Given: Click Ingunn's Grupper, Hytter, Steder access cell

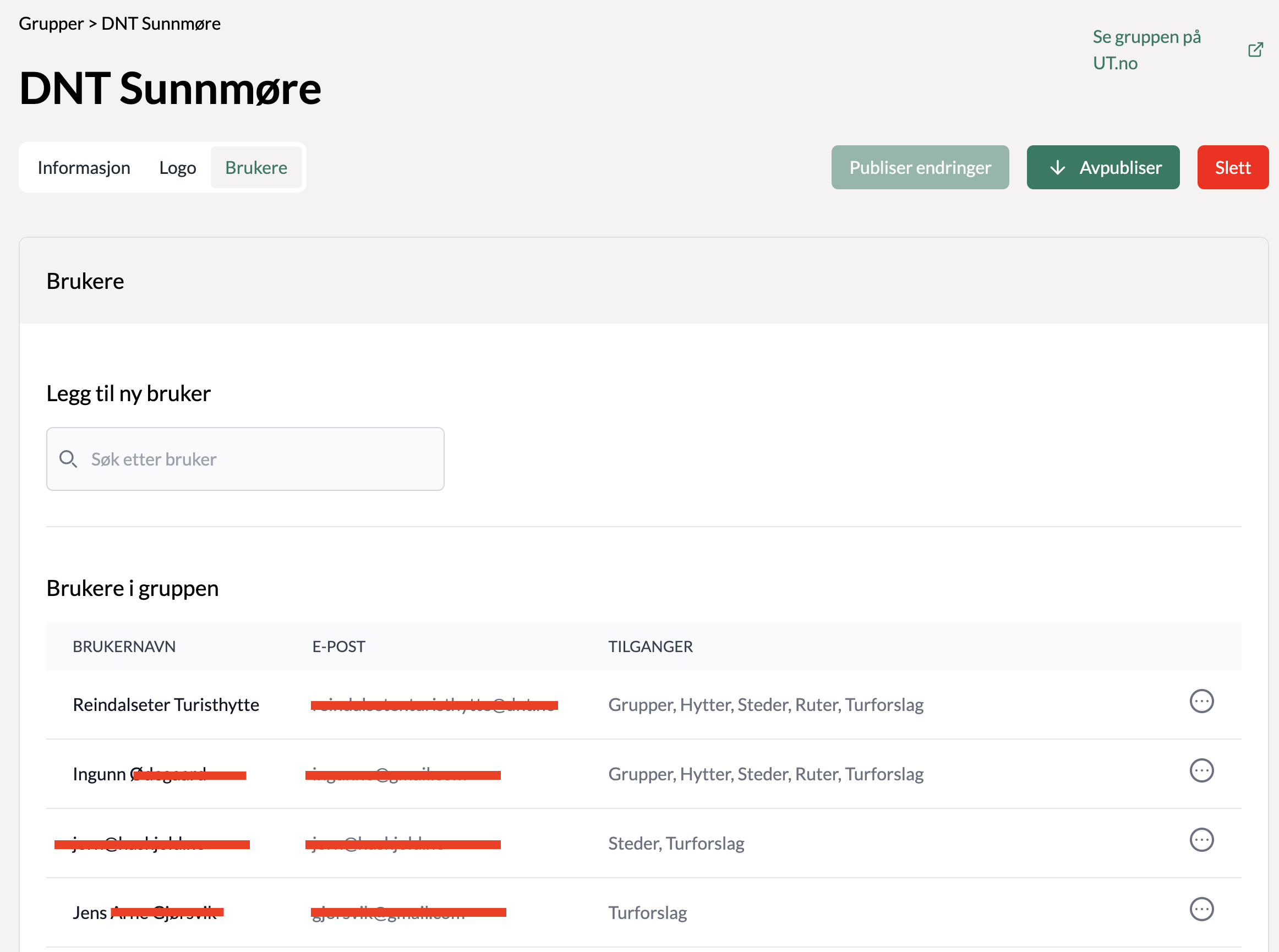Looking at the screenshot, I should coord(766,774).
